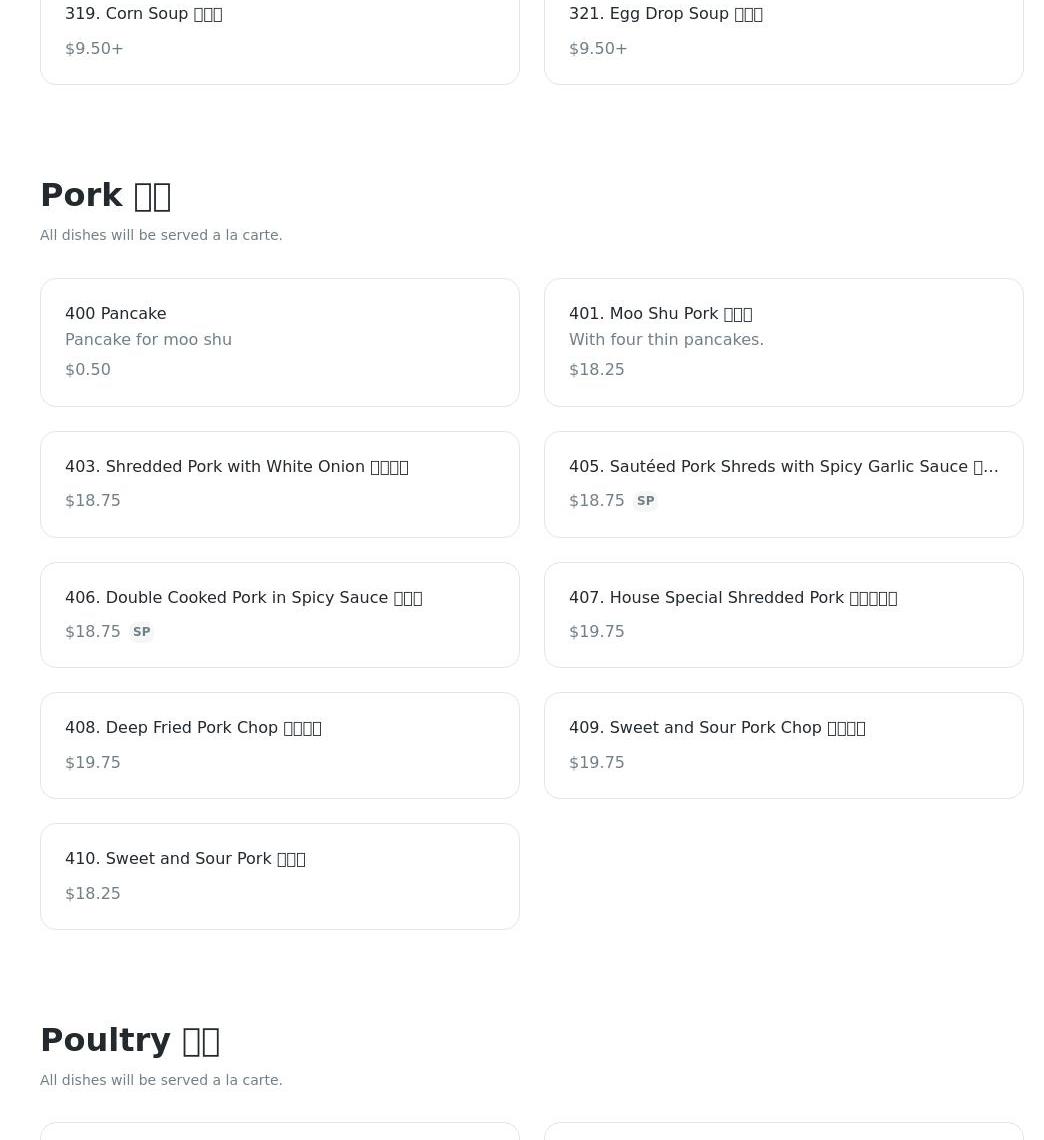Open 406. Double Cooked Pork in Spicy Sauce

click(x=279, y=614)
